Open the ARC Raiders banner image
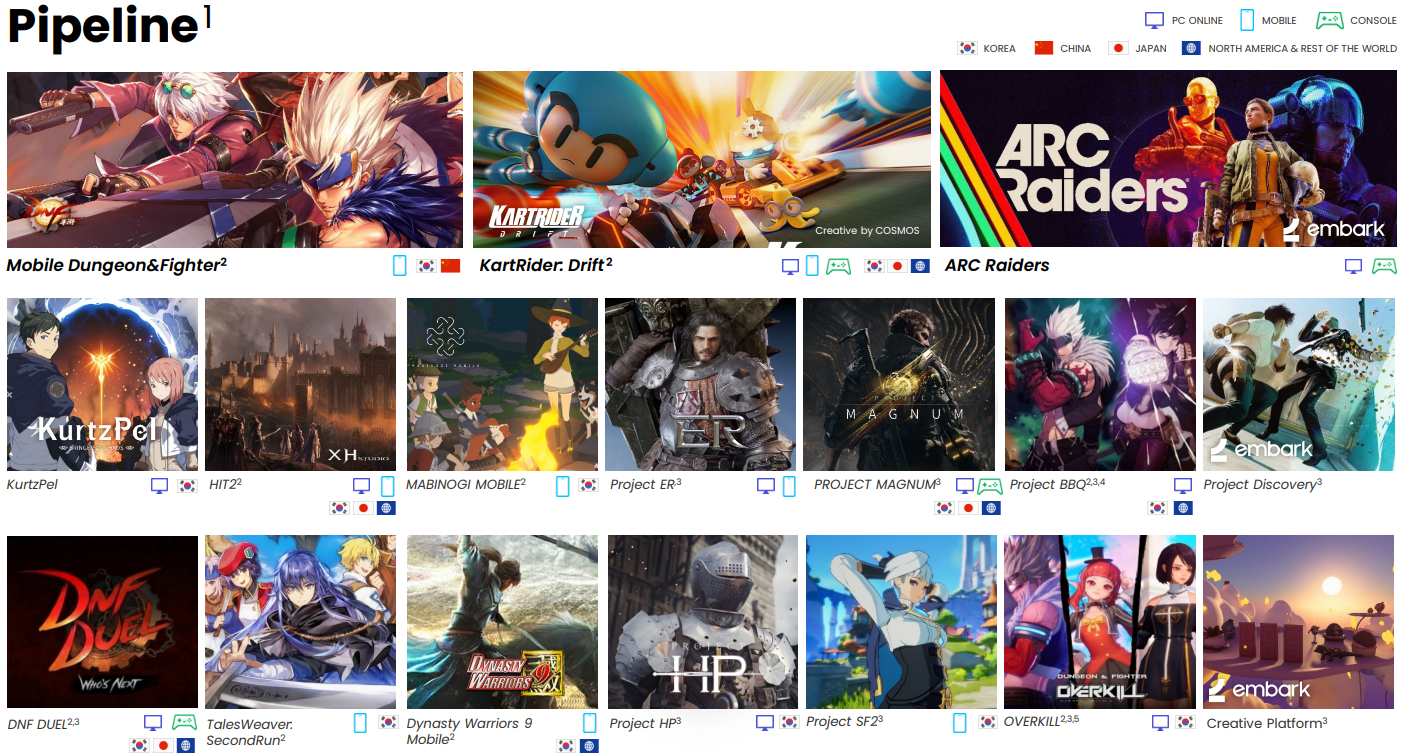The image size is (1418, 756). 1168,159
